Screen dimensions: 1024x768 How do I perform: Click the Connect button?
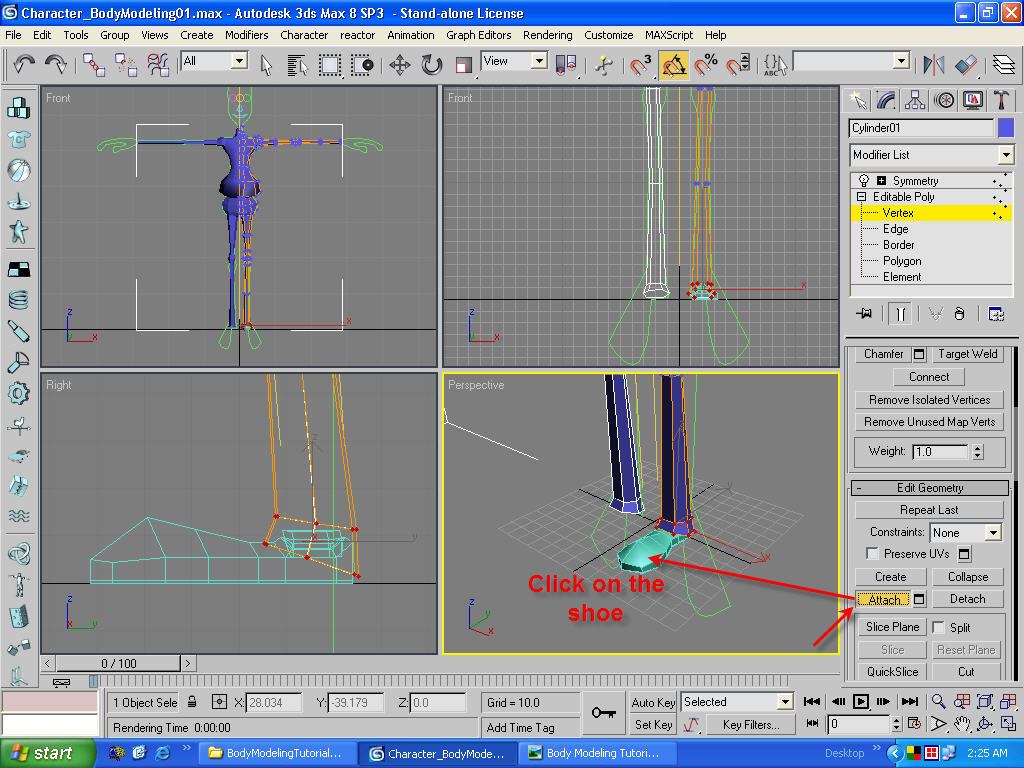(929, 377)
